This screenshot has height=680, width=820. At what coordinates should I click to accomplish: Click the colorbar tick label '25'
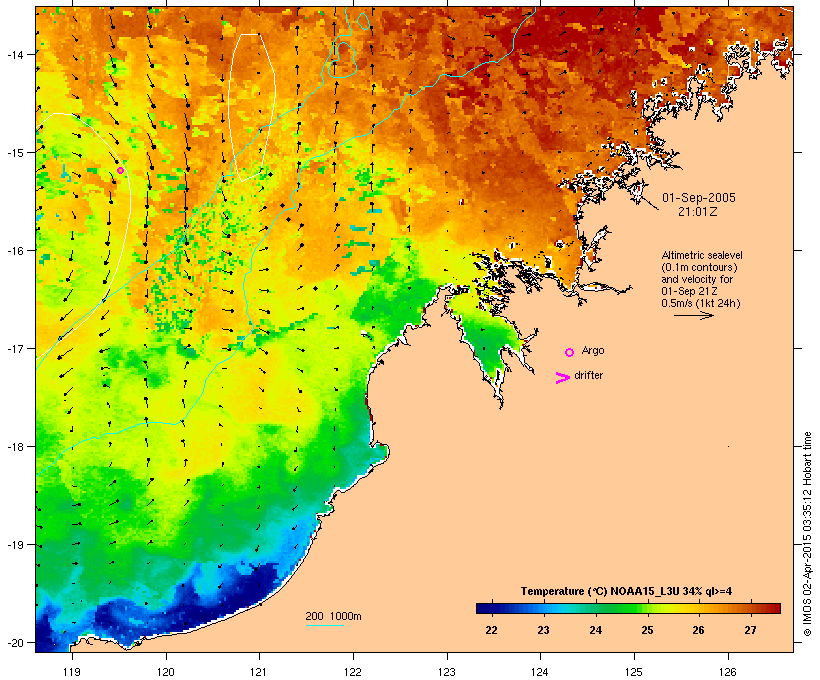tap(647, 630)
